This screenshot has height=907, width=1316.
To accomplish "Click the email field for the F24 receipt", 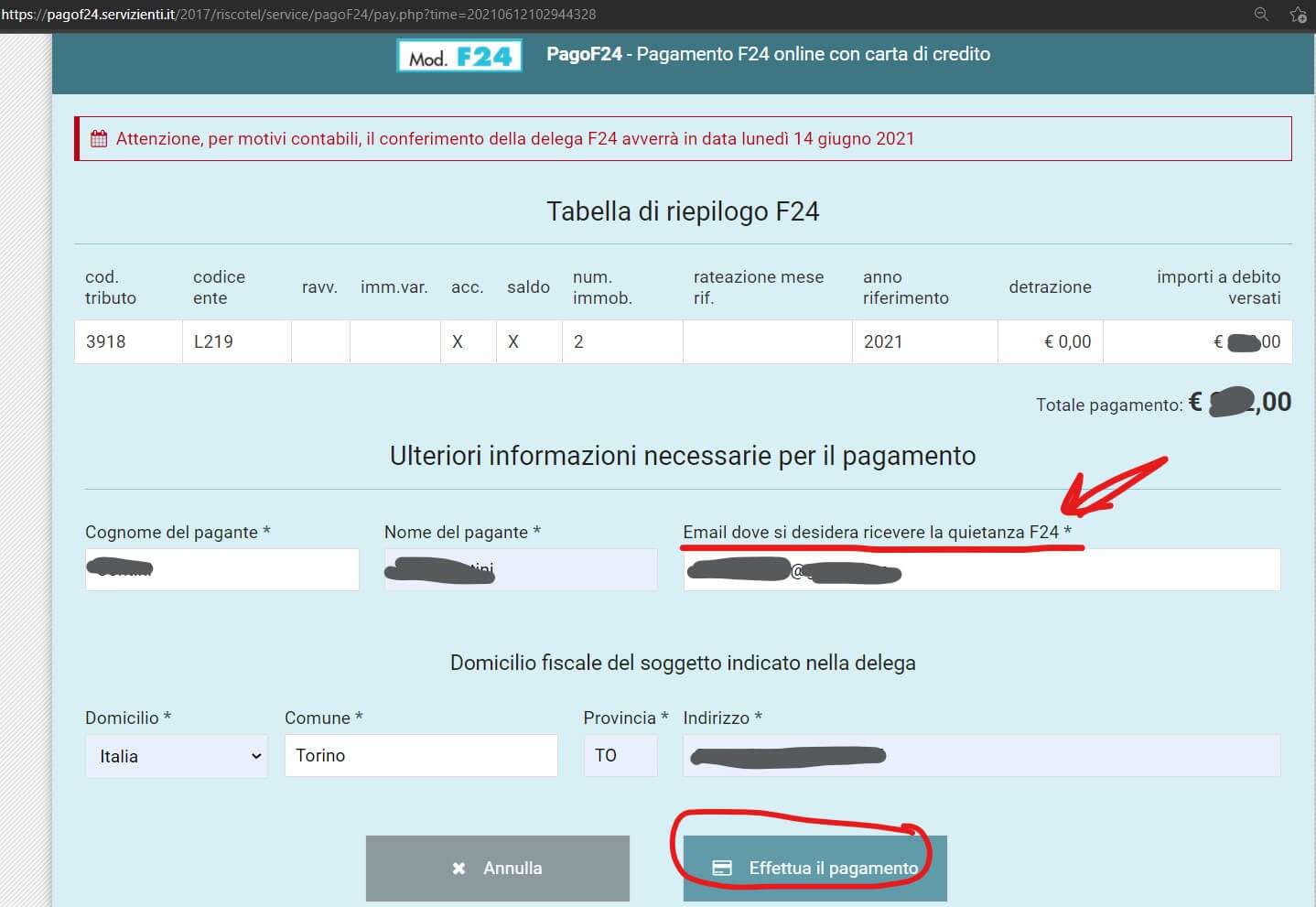I will click(x=981, y=570).
